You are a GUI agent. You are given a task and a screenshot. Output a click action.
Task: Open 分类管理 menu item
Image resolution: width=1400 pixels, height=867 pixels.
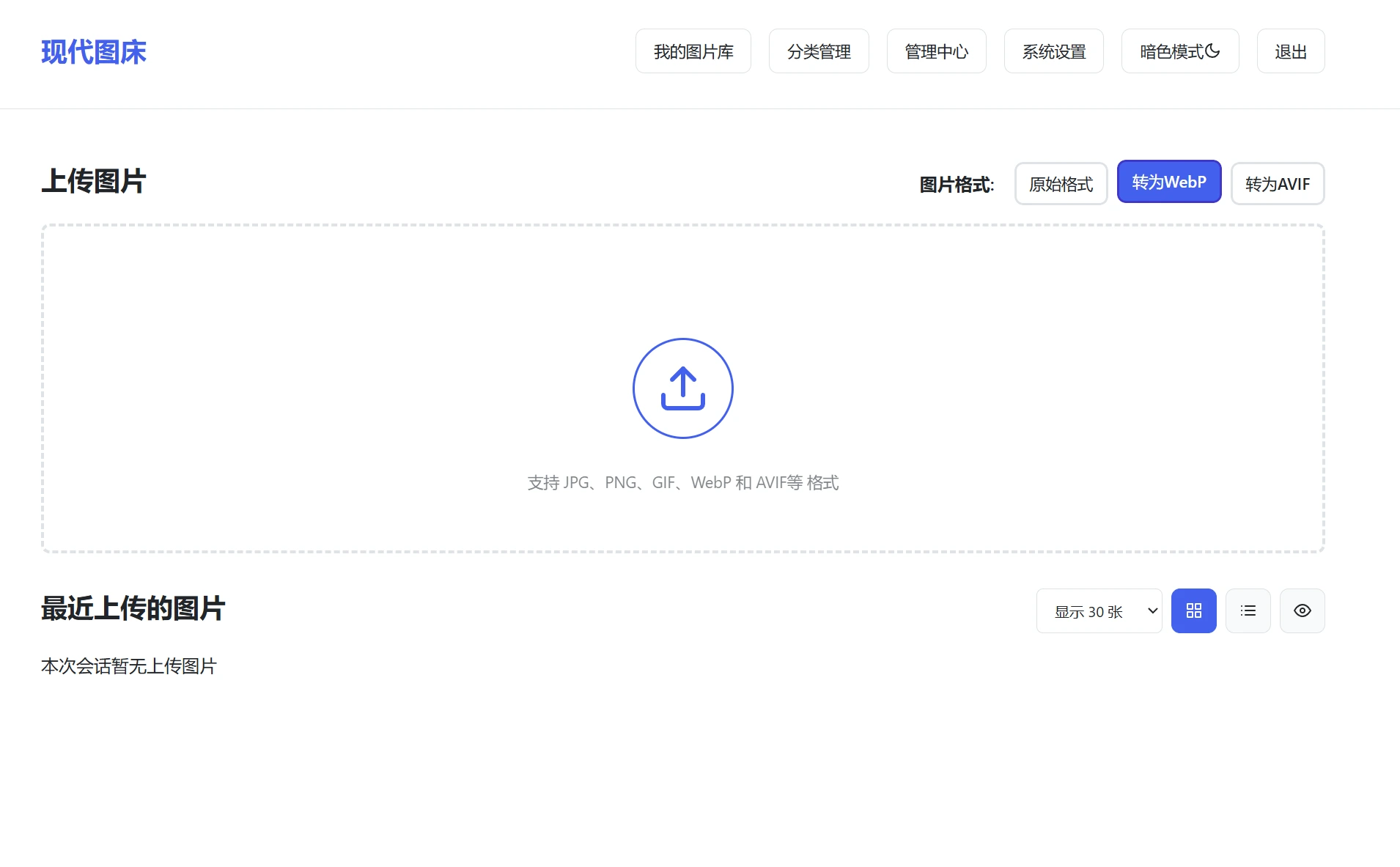tap(819, 51)
